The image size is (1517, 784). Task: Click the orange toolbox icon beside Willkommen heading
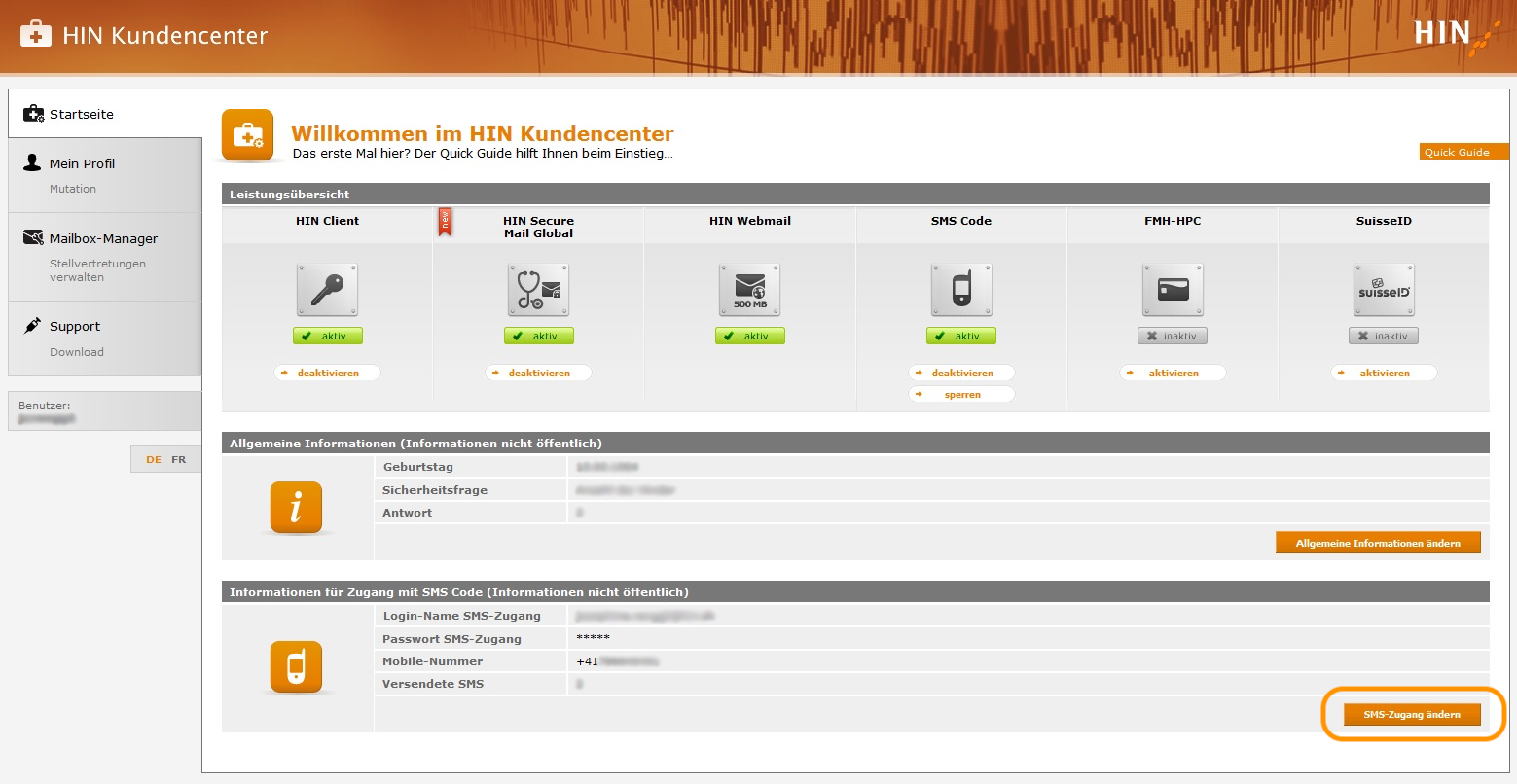pyautogui.click(x=247, y=135)
